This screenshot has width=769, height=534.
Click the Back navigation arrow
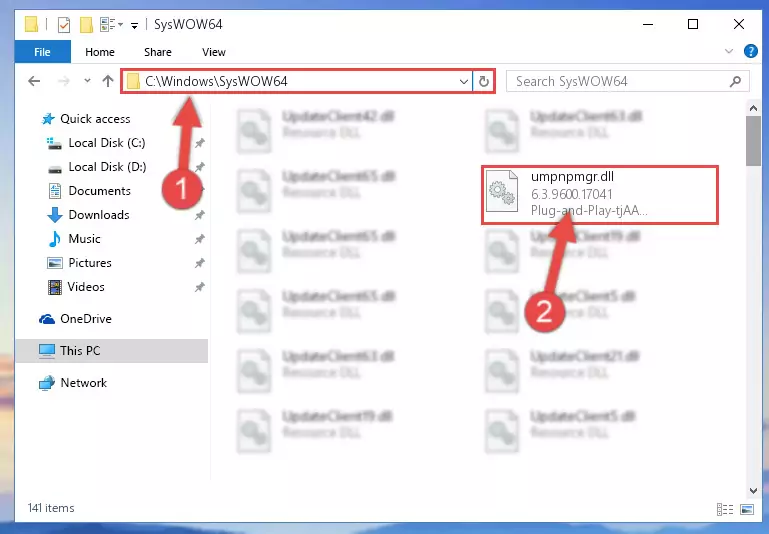(34, 81)
